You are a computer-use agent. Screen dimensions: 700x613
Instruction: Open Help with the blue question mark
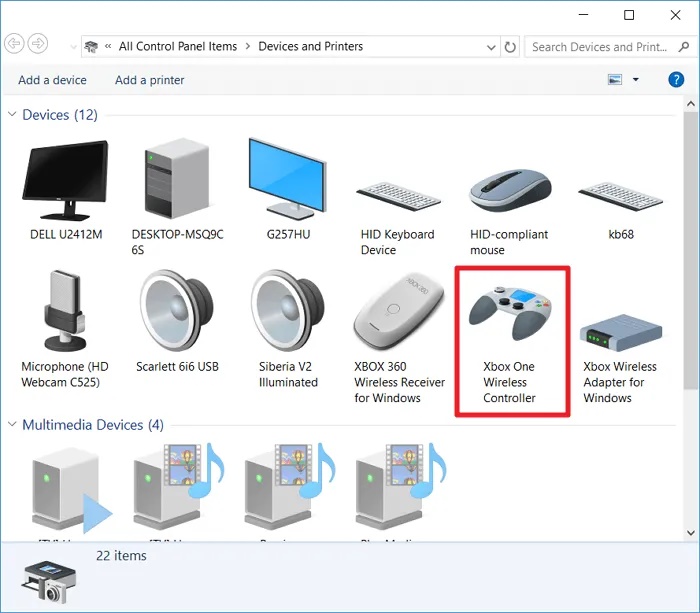(x=676, y=79)
